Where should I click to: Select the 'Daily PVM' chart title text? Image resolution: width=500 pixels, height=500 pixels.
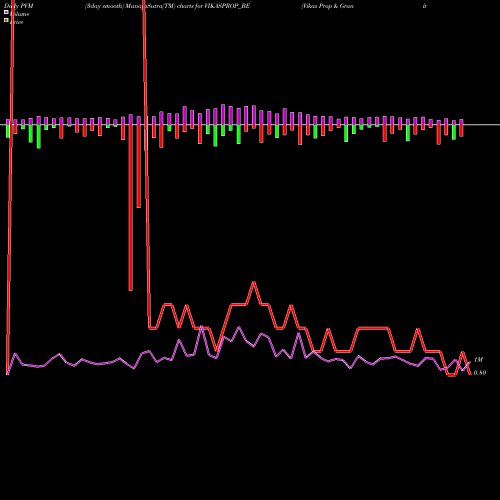19,6
